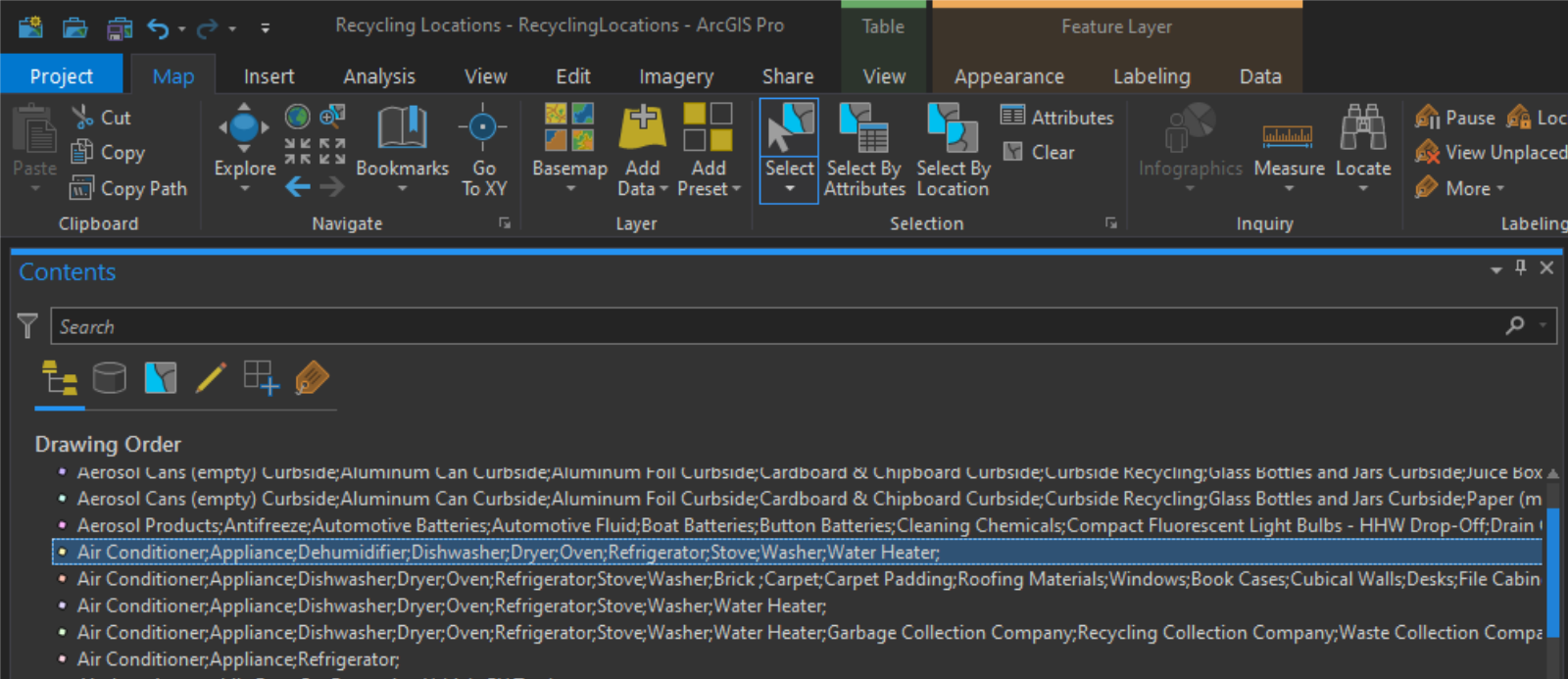The width and height of the screenshot is (1568, 679).
Task: Pause labeling
Action: click(1454, 118)
